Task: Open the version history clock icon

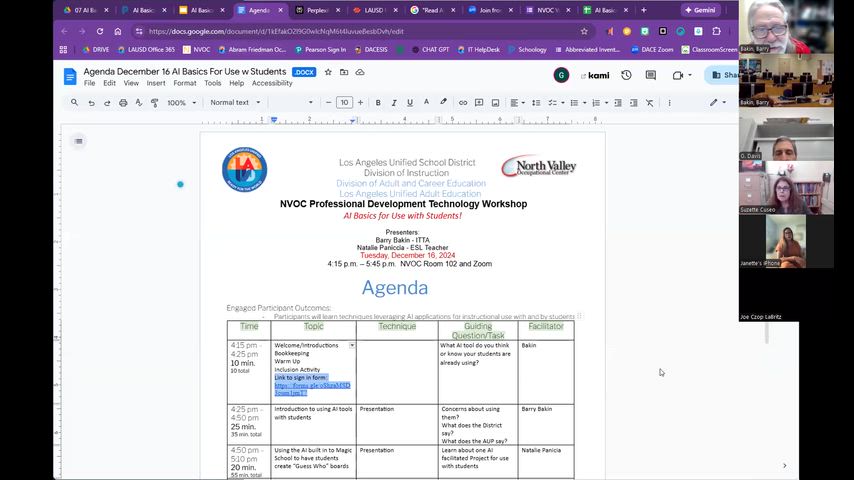Action: click(626, 75)
